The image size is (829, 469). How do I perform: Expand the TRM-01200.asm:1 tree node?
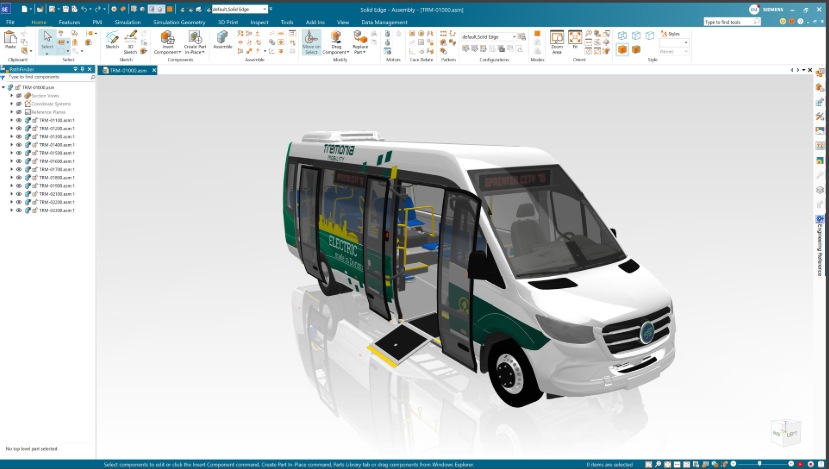point(12,128)
